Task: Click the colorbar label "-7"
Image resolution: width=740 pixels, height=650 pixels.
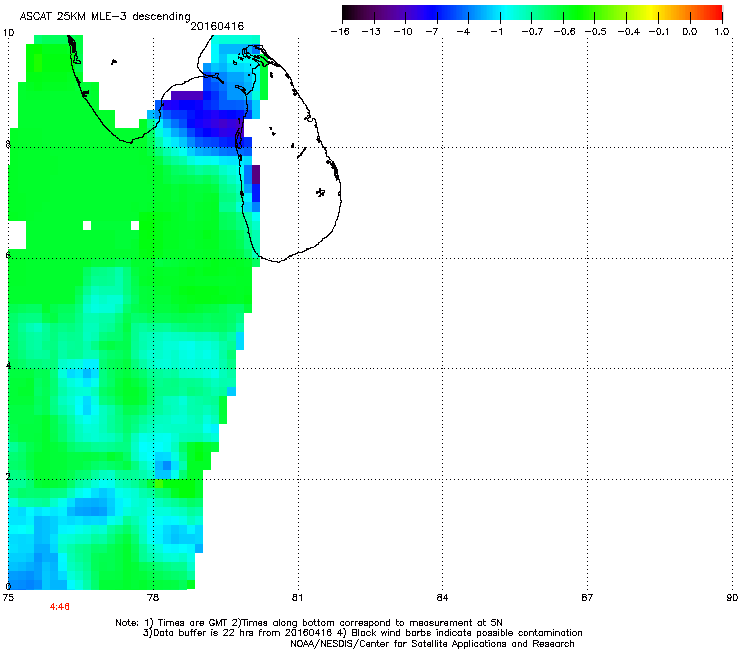Action: pos(431,32)
